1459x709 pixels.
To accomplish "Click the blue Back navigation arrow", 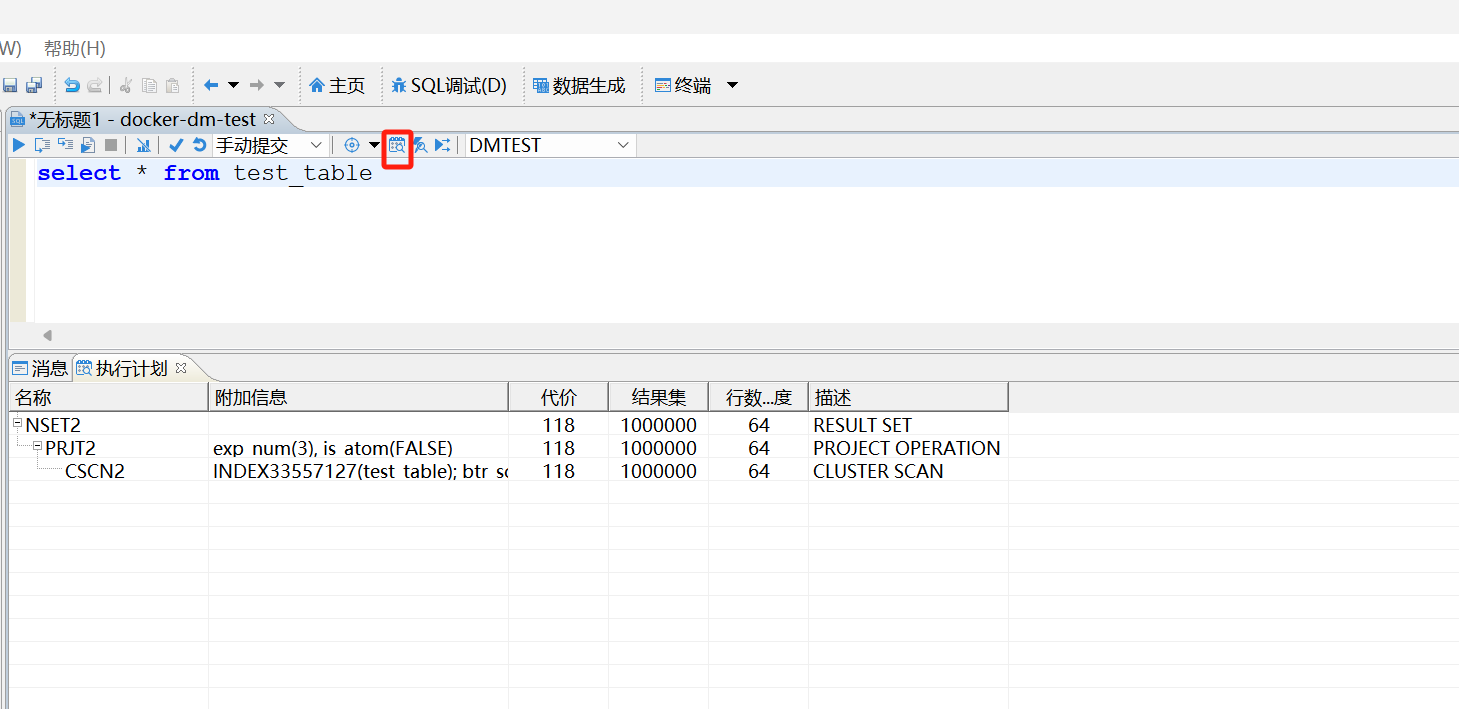I will [x=211, y=86].
